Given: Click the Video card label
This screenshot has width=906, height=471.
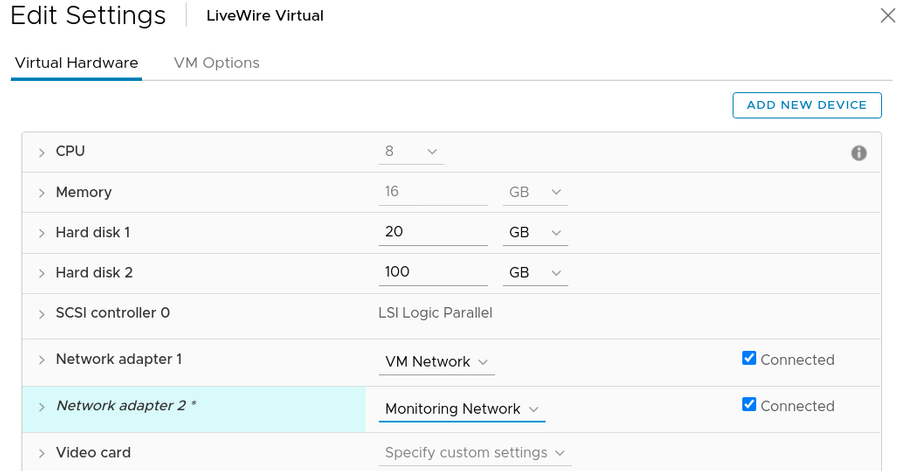Looking at the screenshot, I should (93, 453).
